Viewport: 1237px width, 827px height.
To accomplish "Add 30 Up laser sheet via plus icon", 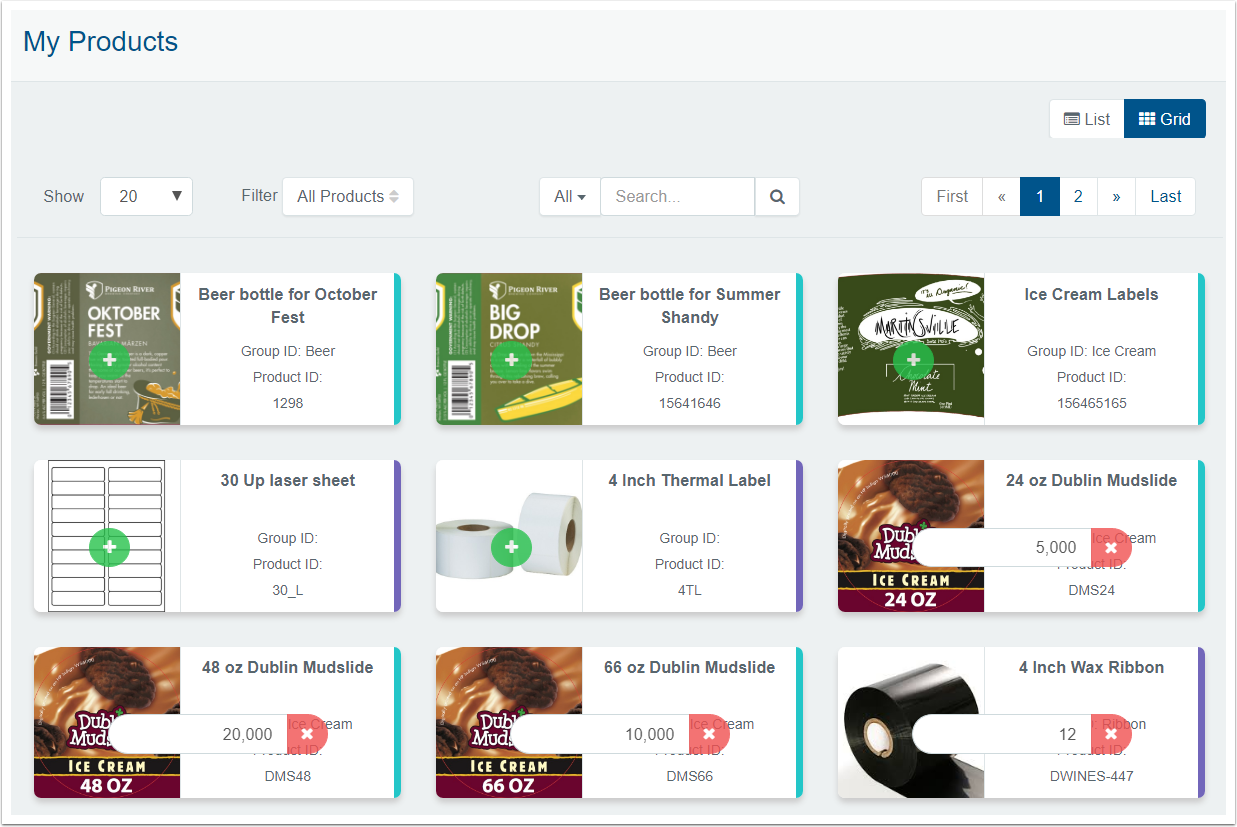I will pos(109,547).
